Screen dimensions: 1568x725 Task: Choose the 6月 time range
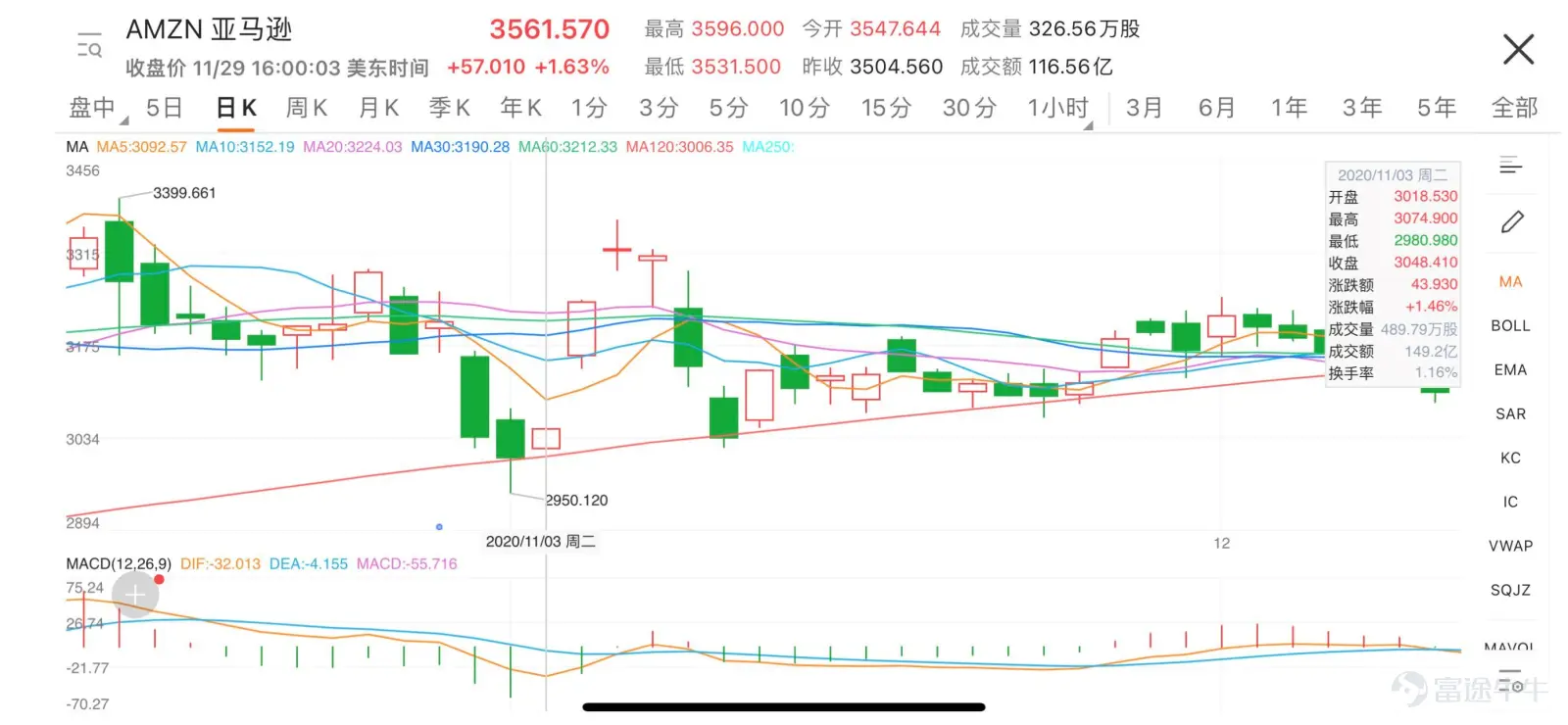tap(1216, 108)
